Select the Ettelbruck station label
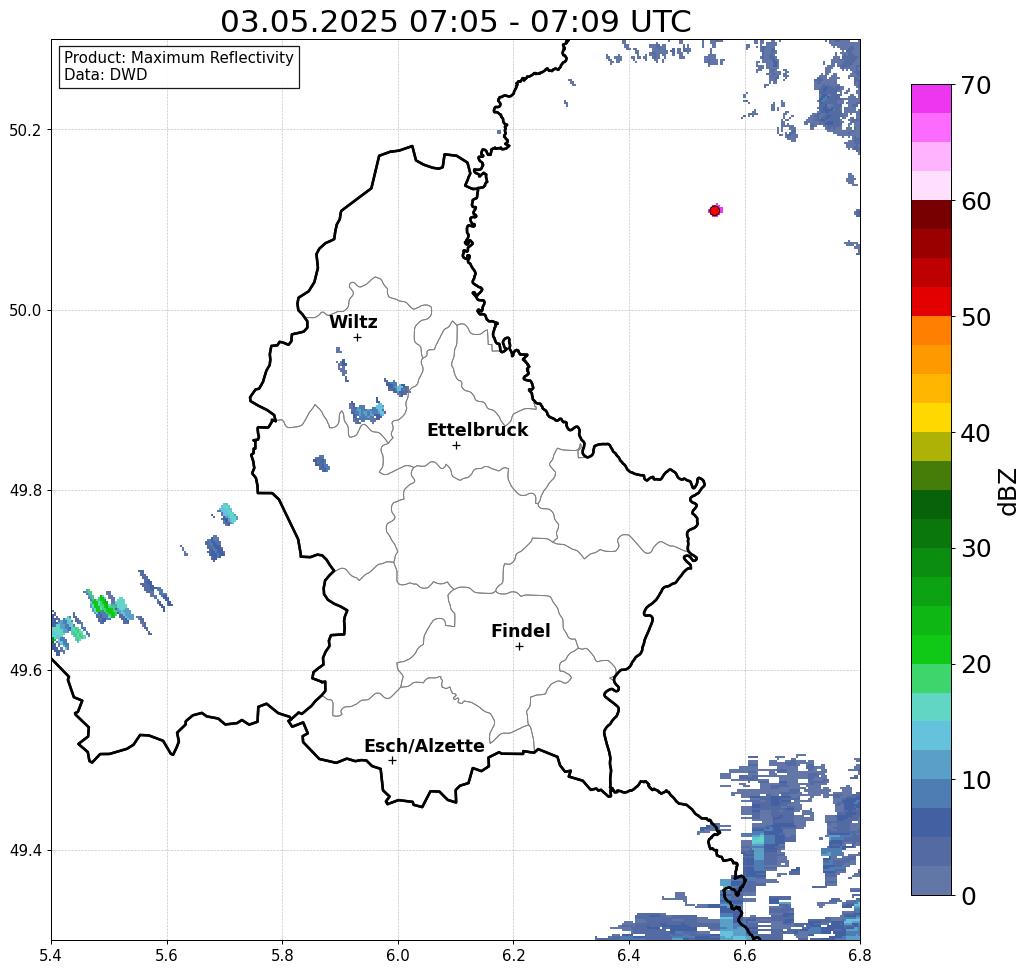 pos(477,430)
